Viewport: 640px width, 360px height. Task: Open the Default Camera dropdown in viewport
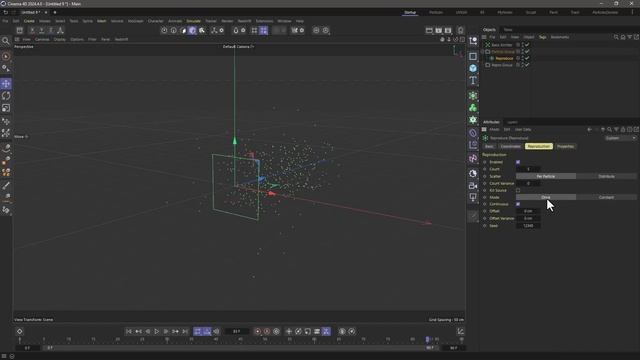pos(238,47)
